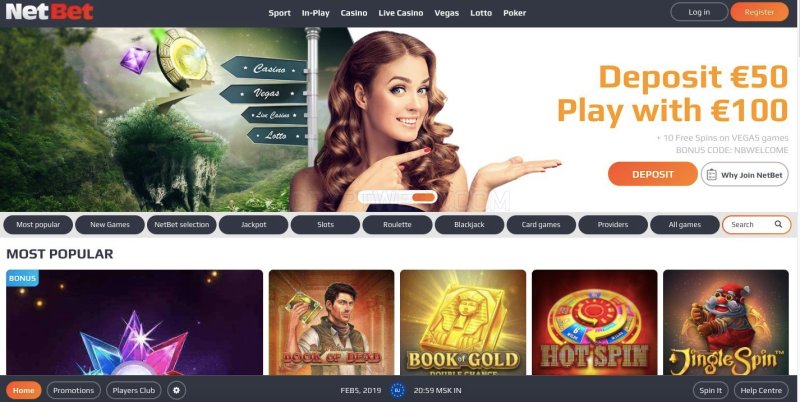
Task: Select the Slots category tab
Action: click(x=326, y=224)
